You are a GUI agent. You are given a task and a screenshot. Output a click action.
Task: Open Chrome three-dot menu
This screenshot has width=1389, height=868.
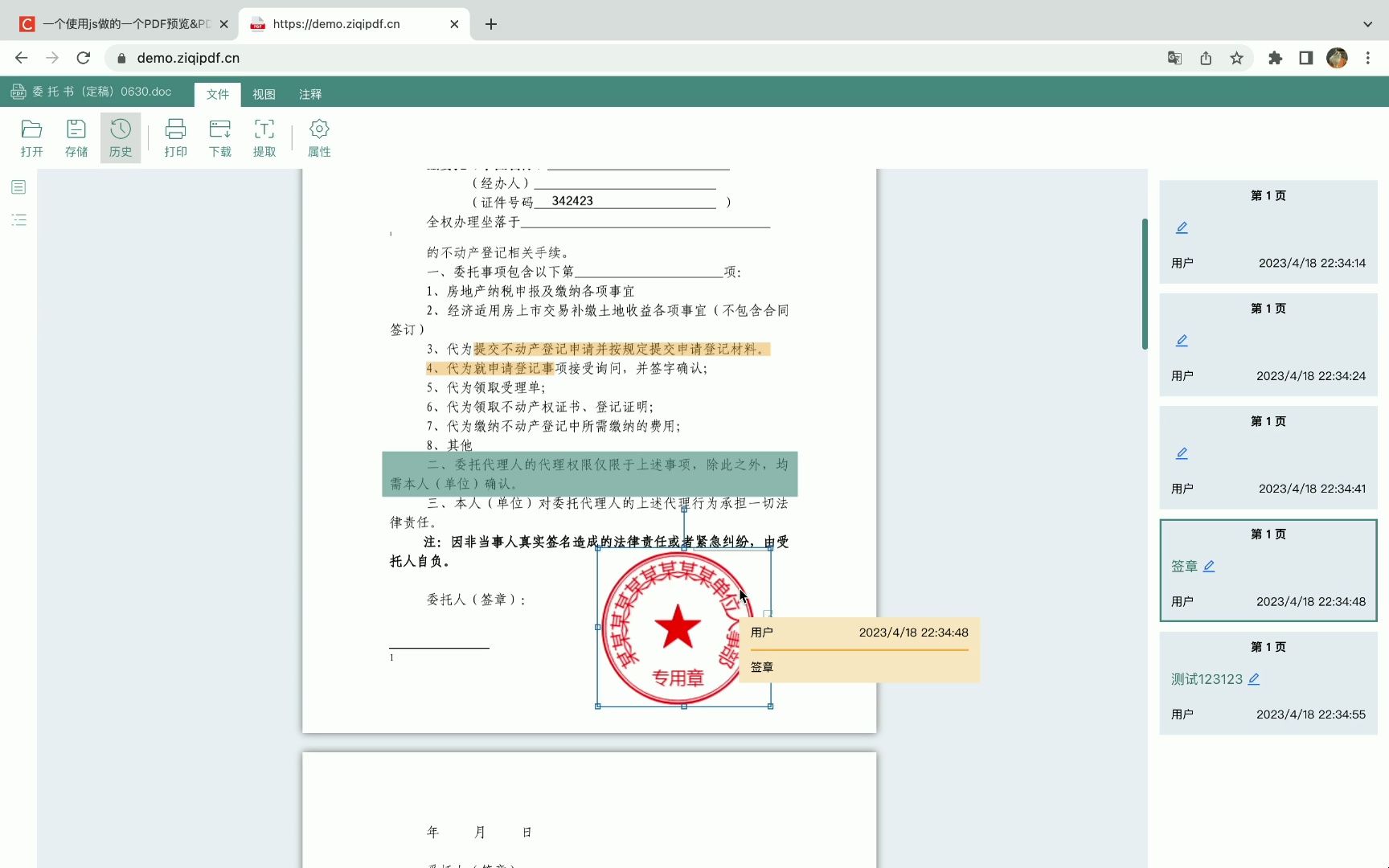(1367, 58)
